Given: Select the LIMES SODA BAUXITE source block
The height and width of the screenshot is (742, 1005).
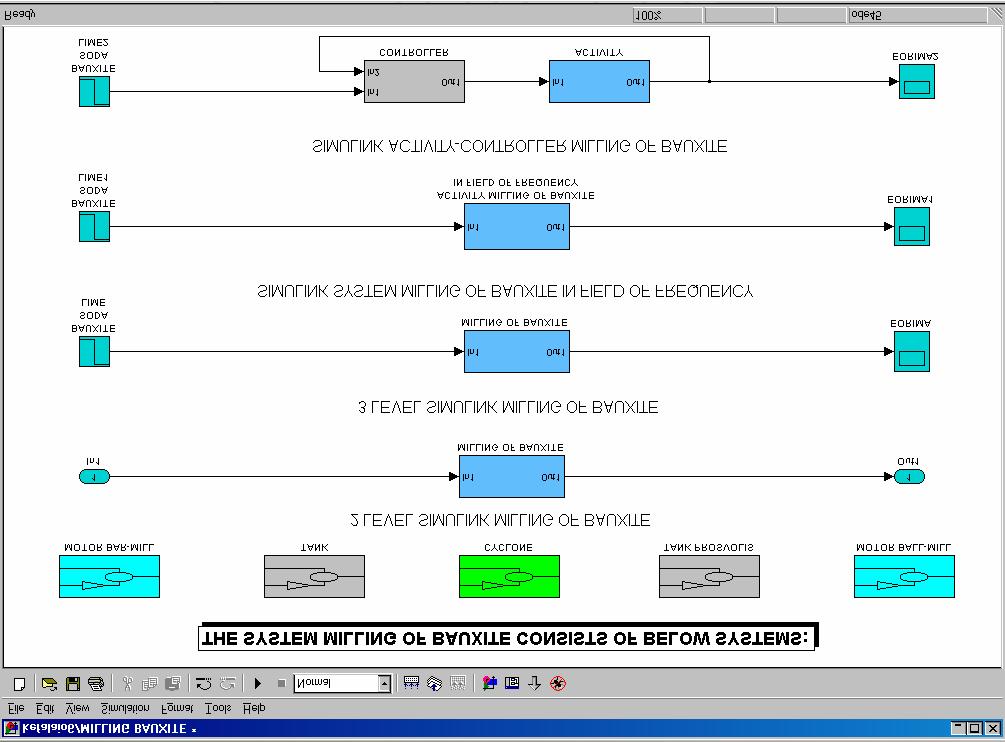Looking at the screenshot, I should click(x=94, y=92).
